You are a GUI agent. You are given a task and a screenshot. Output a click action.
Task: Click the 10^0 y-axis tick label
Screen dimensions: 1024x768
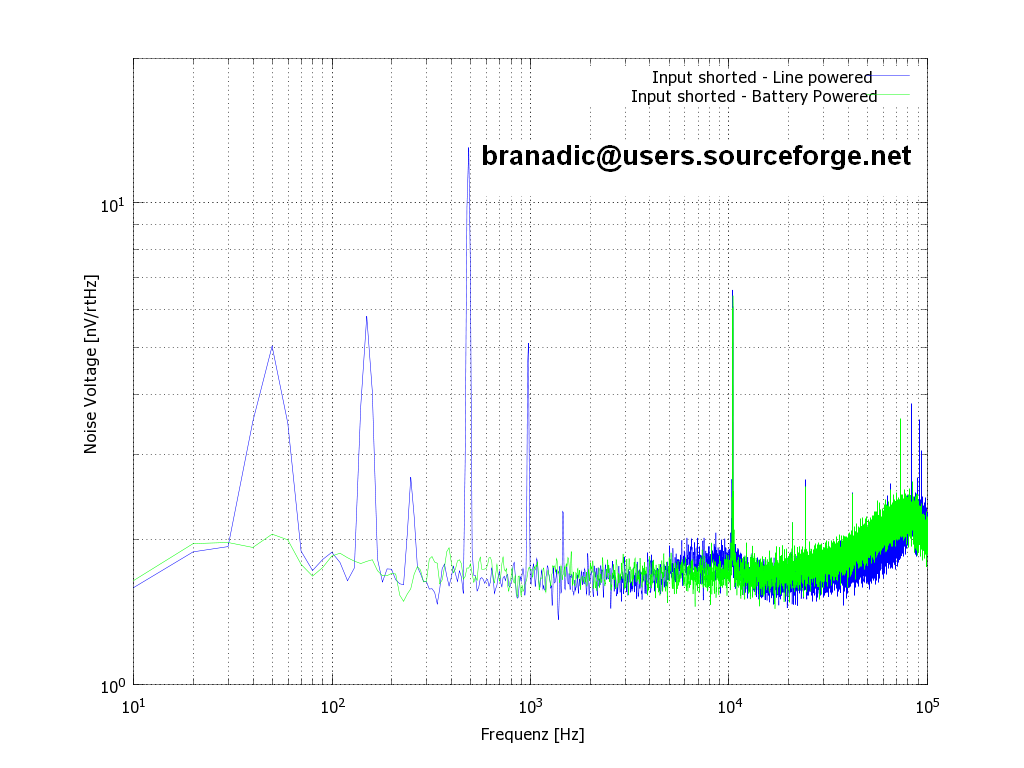pyautogui.click(x=112, y=686)
